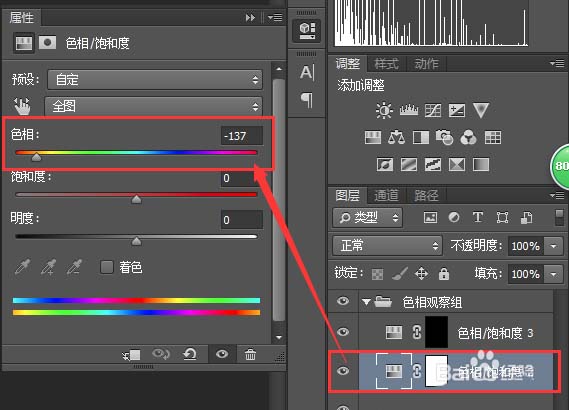
Task: Collapse the 色相观察组 folder triangle
Action: tap(366, 302)
